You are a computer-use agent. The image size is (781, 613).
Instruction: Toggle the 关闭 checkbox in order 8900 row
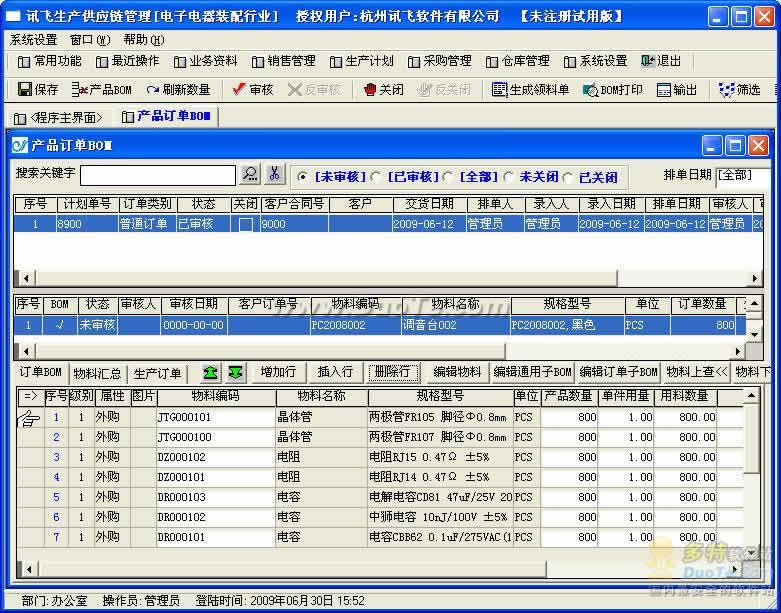[246, 225]
